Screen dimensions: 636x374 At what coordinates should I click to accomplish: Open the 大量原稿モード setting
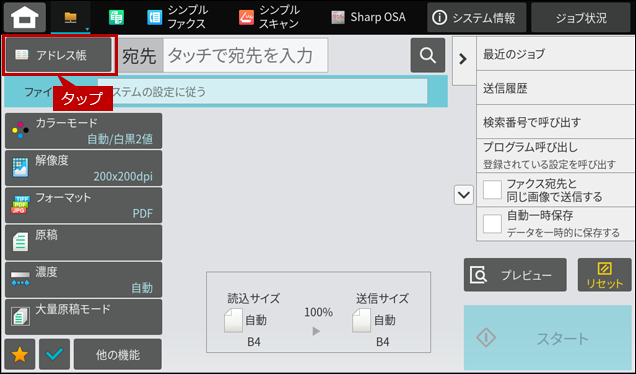(x=84, y=317)
